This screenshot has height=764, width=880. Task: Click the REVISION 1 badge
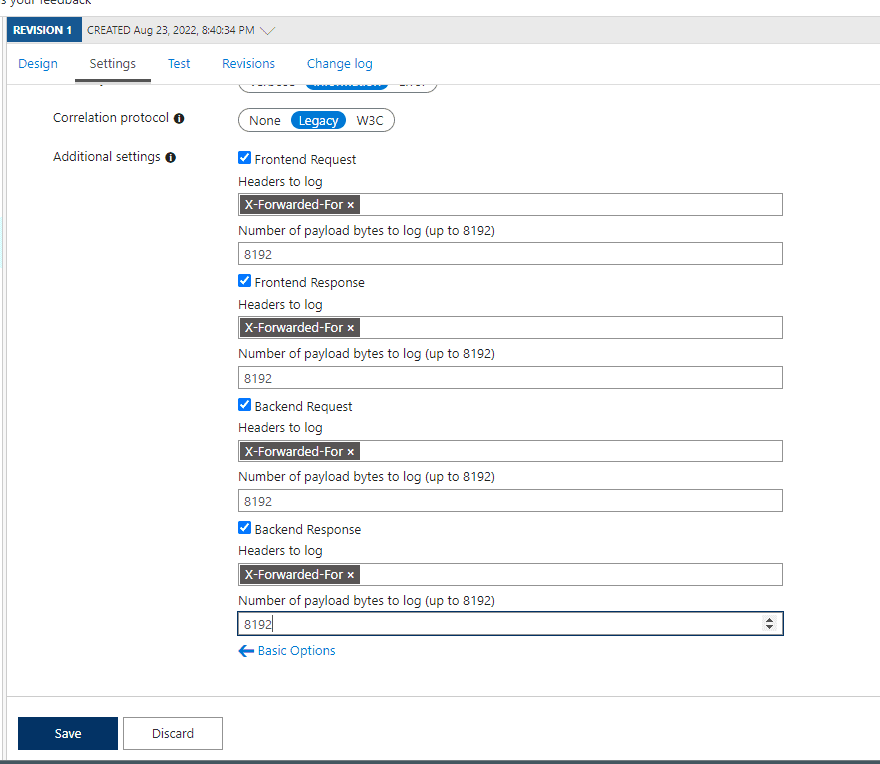coord(43,30)
